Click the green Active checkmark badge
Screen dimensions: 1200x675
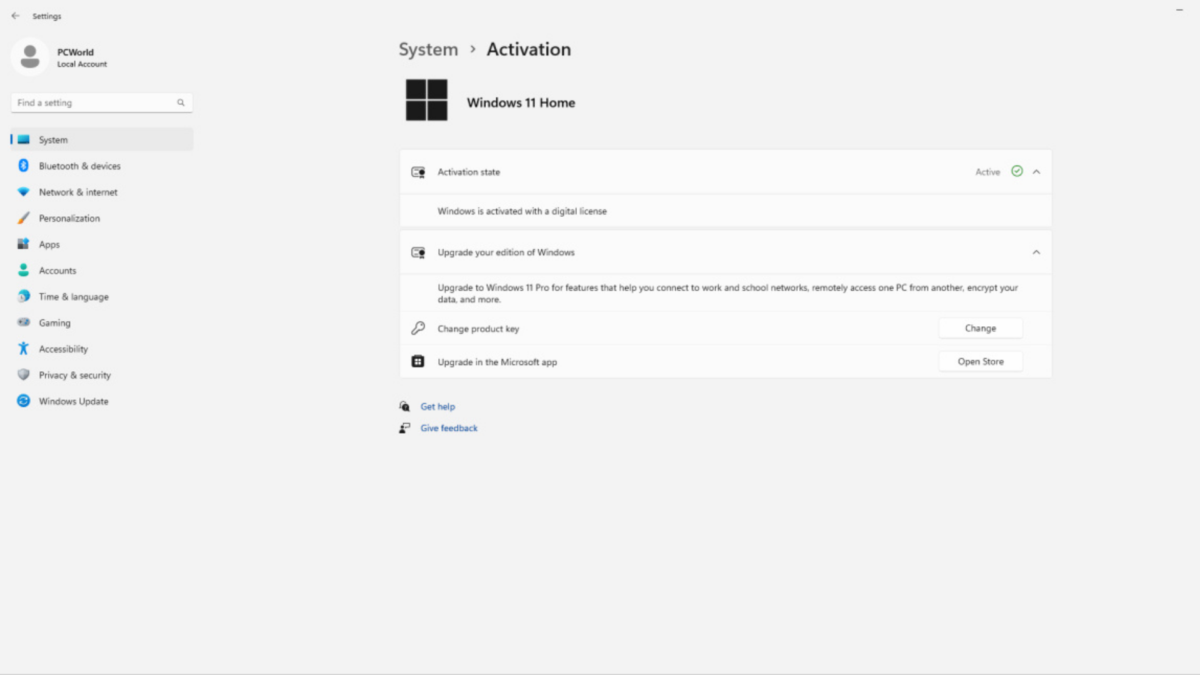pyautogui.click(x=1017, y=171)
